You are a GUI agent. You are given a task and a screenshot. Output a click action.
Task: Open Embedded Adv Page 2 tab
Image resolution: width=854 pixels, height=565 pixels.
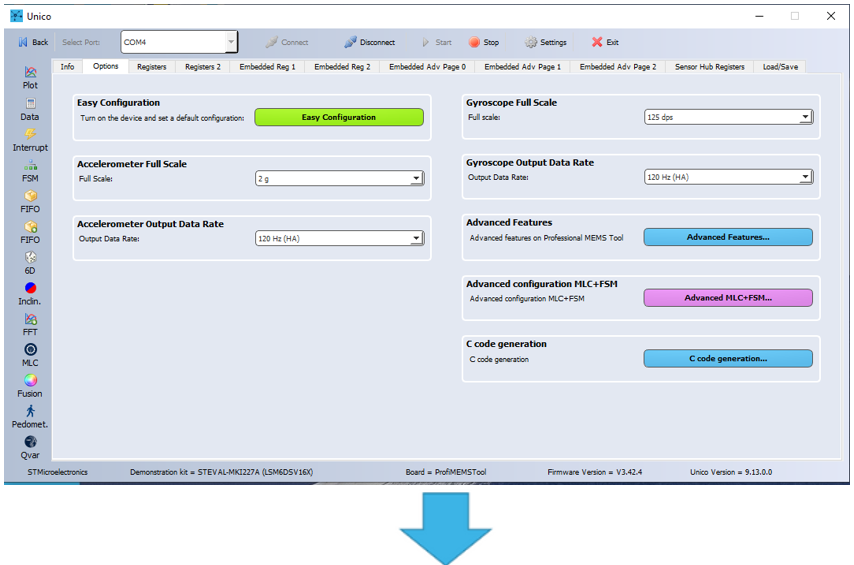tap(618, 66)
